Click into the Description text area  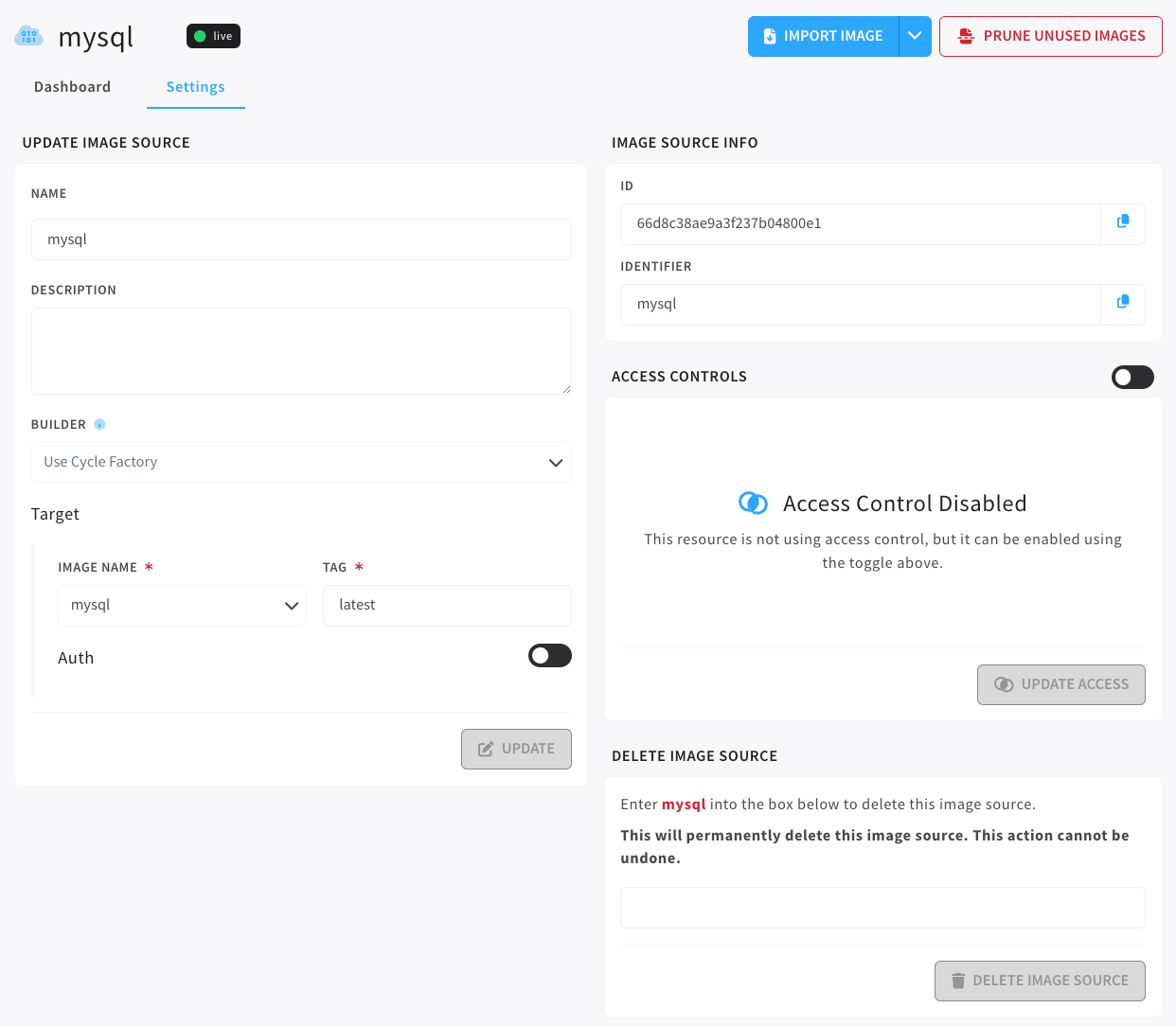301,351
